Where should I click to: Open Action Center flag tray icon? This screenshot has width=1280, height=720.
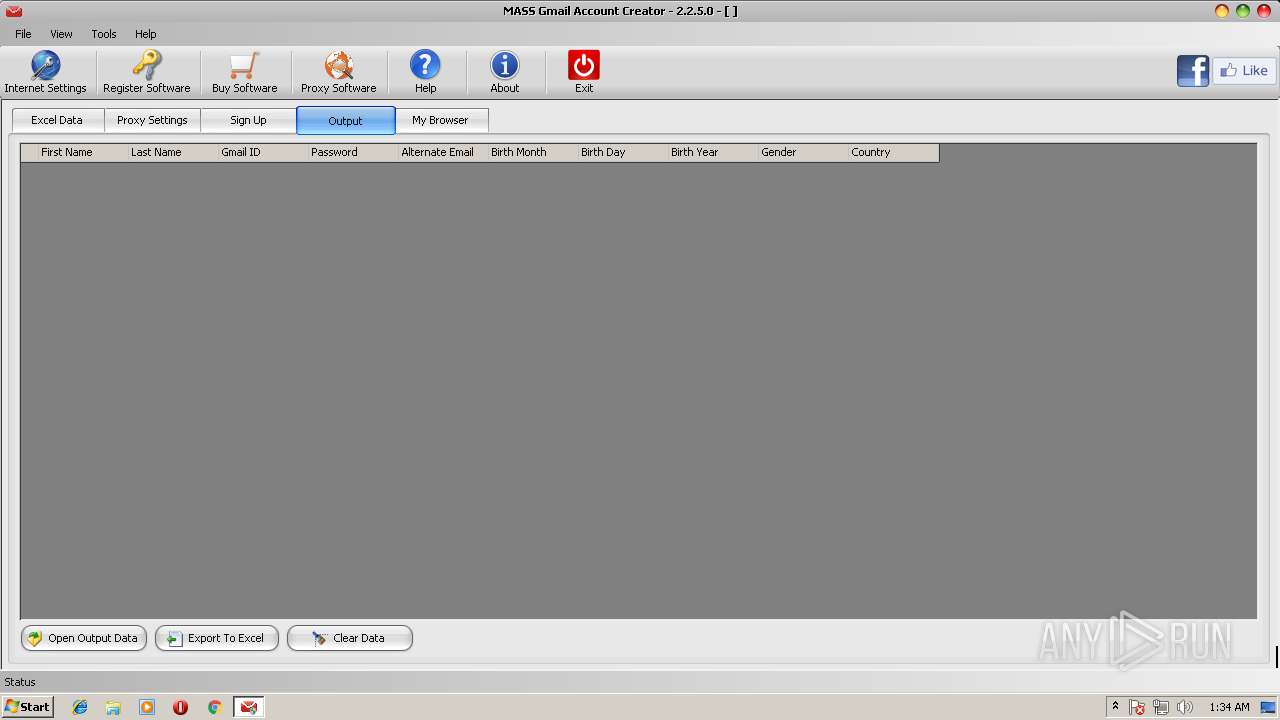click(x=1138, y=707)
